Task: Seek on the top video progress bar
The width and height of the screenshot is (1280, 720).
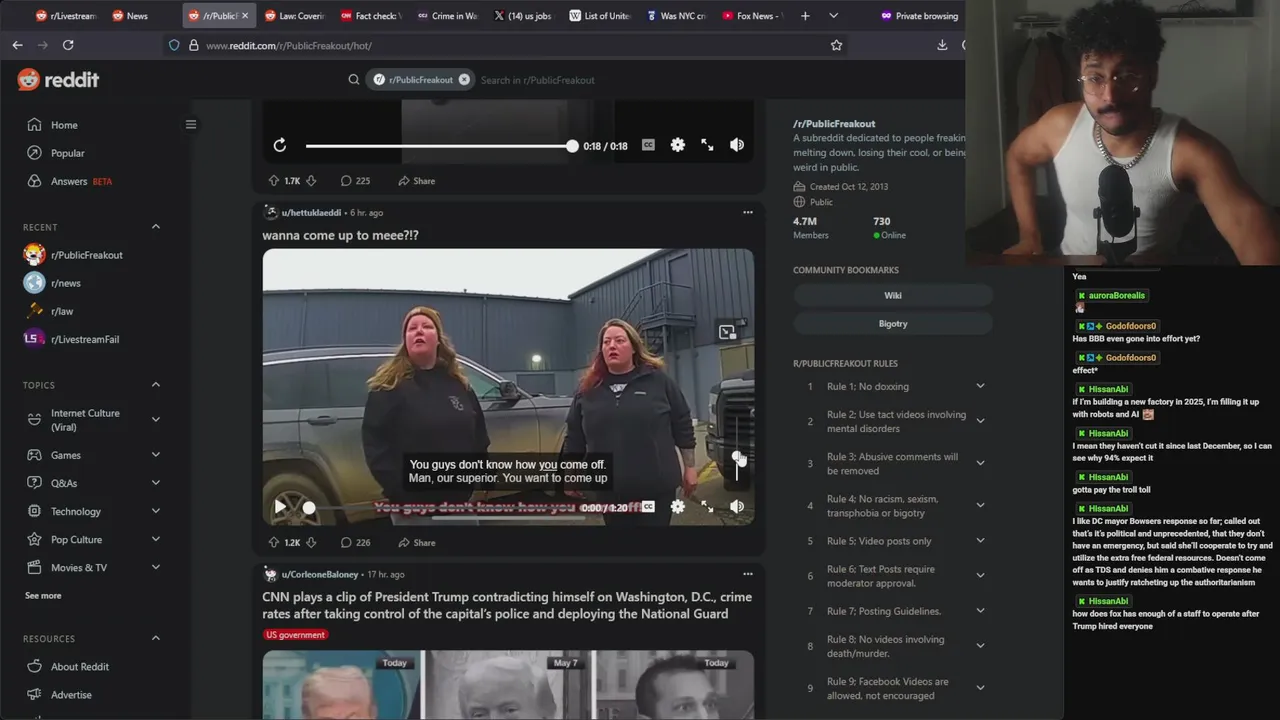Action: pyautogui.click(x=440, y=146)
